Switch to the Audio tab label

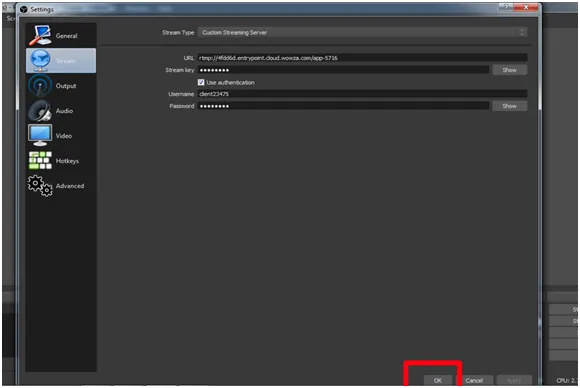click(x=64, y=111)
